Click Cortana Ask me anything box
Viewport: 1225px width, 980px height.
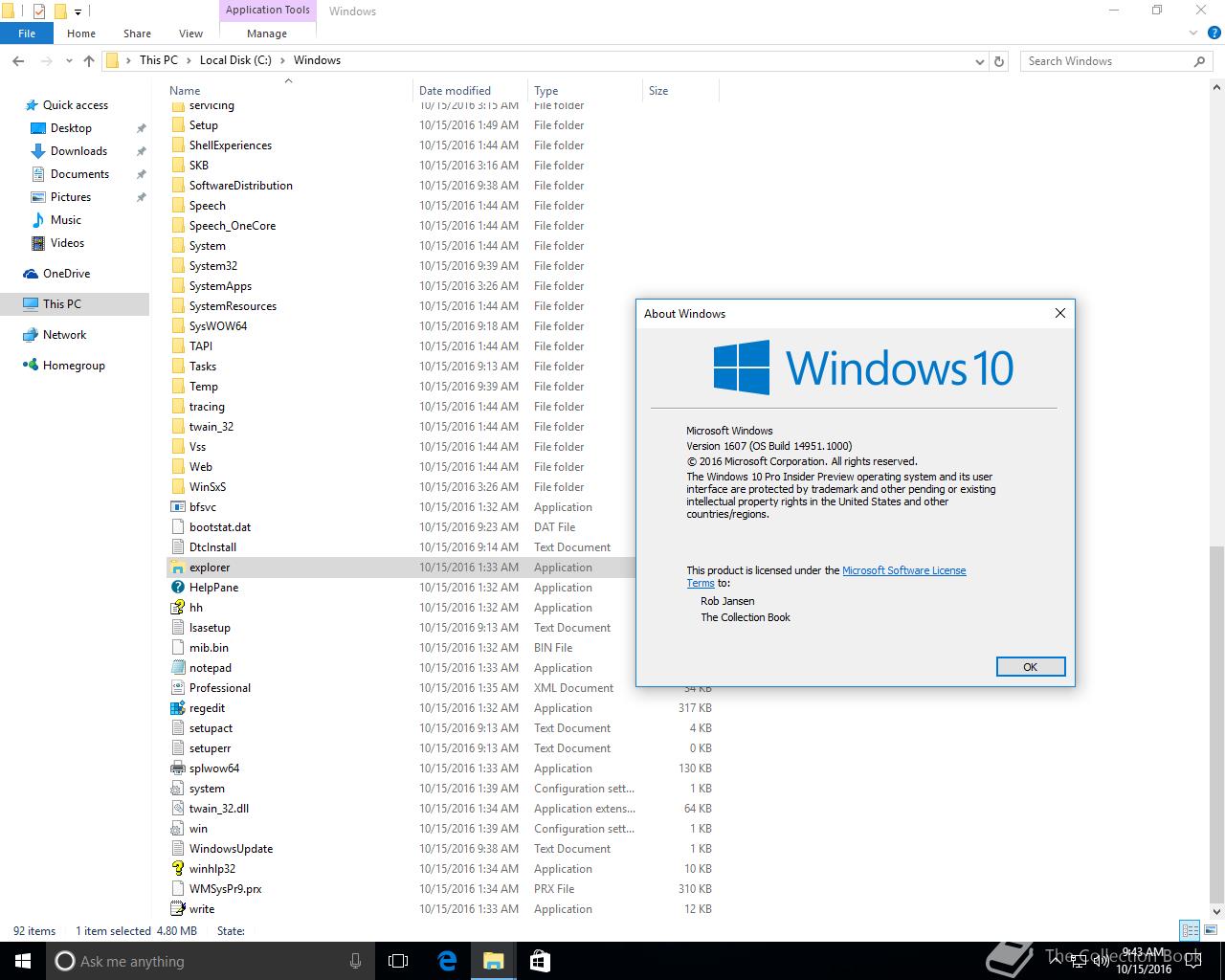pos(211,961)
